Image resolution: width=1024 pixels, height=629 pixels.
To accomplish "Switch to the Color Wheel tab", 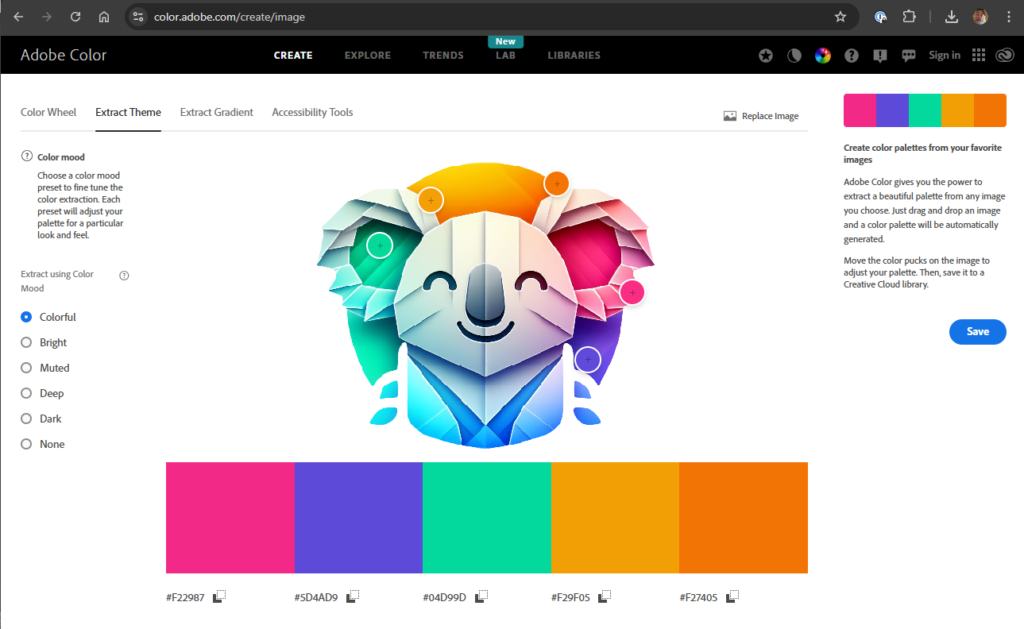I will click(48, 112).
